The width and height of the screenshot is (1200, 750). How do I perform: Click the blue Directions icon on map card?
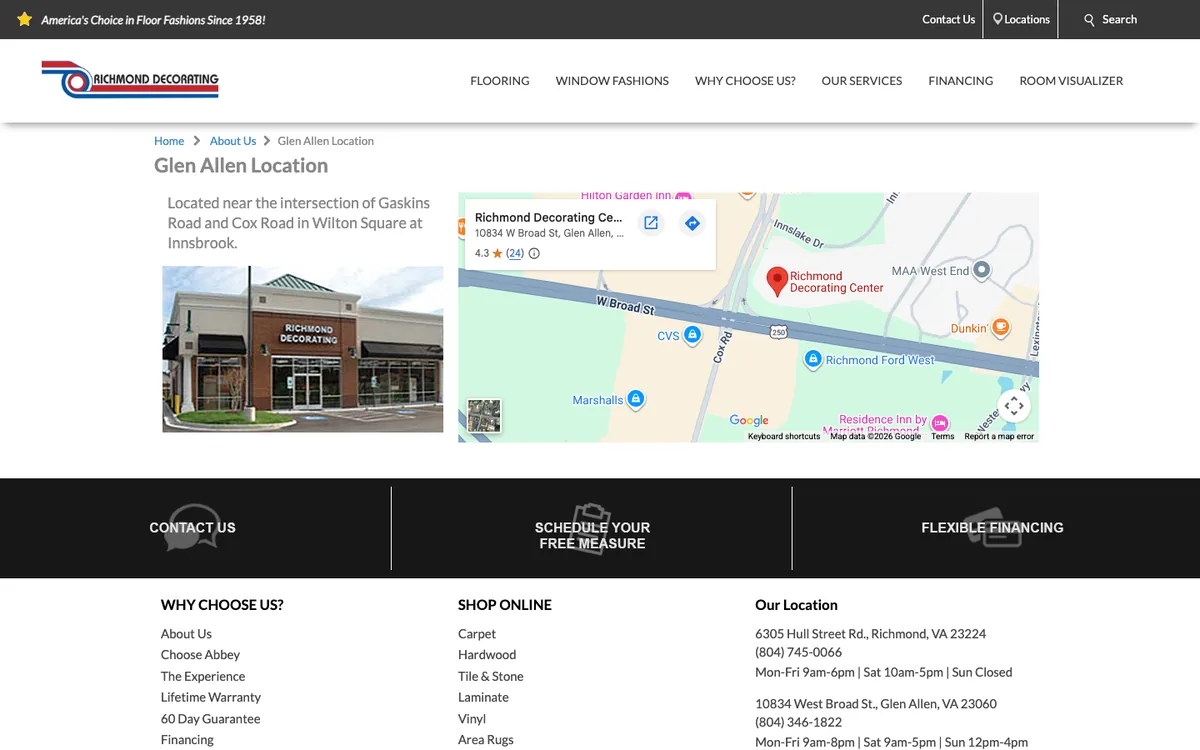click(x=692, y=223)
